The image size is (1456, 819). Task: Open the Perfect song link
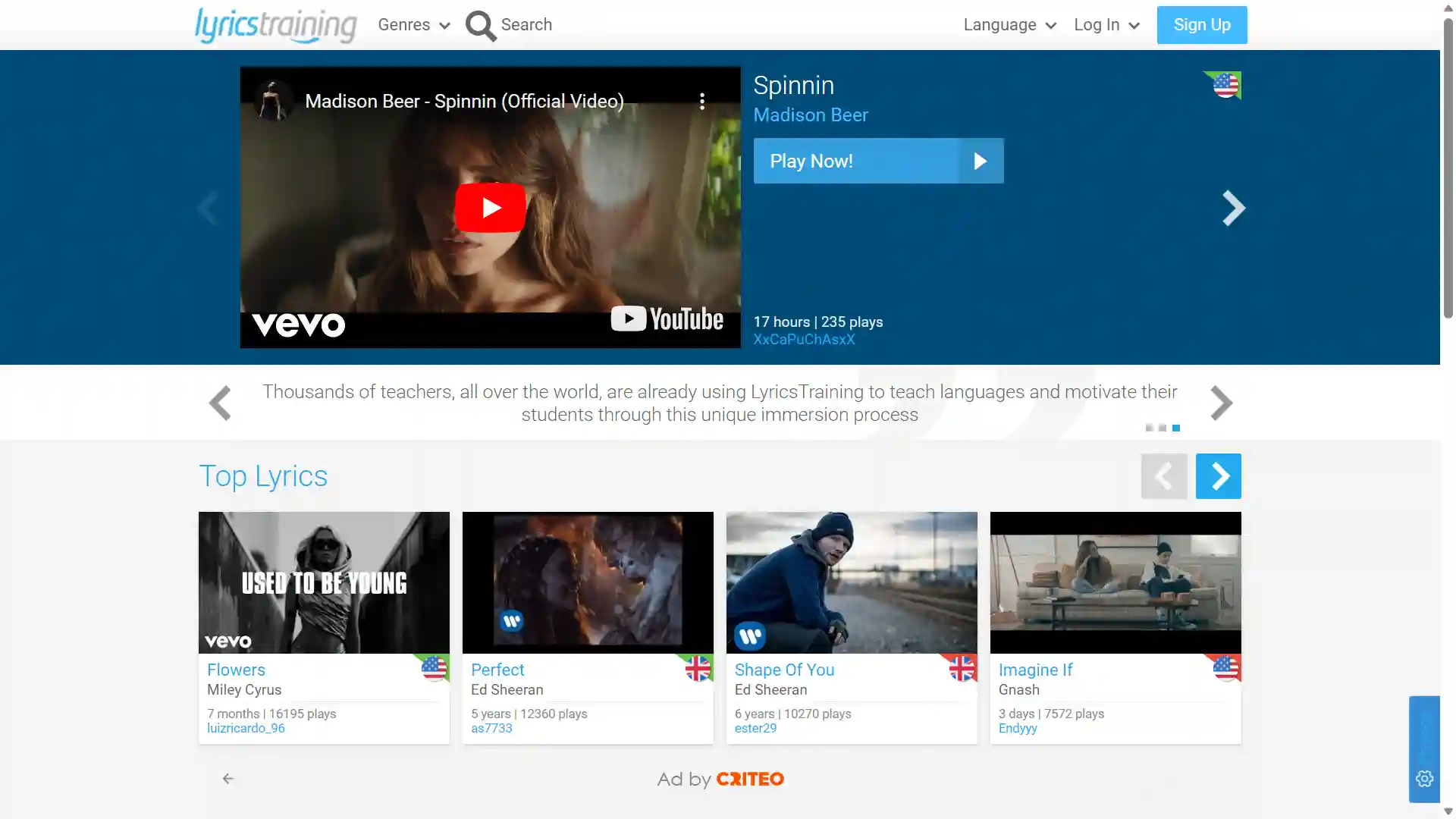(497, 670)
